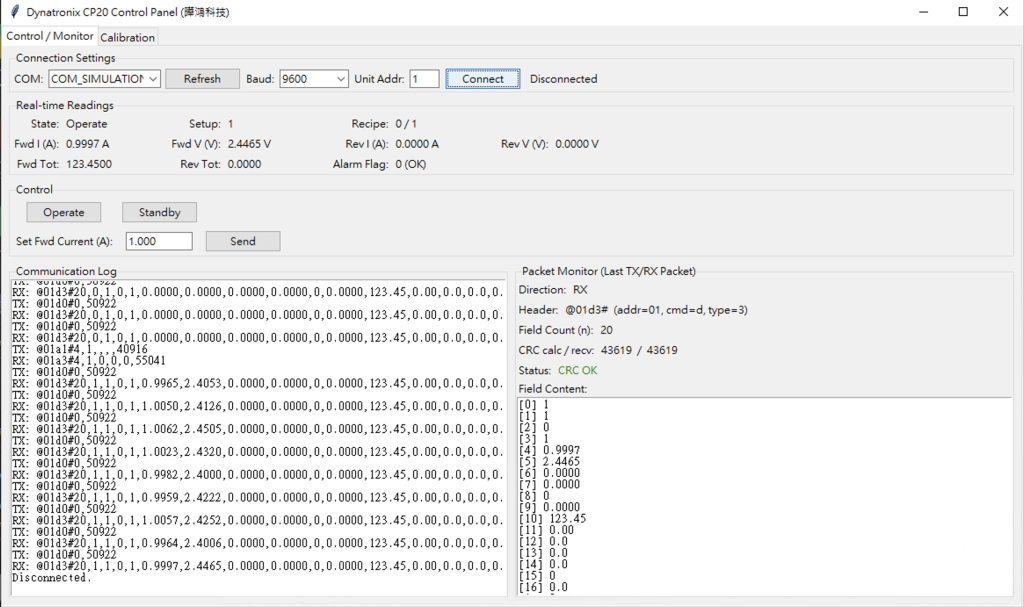
Task: Switch to the Calibration tab
Action: pyautogui.click(x=127, y=37)
